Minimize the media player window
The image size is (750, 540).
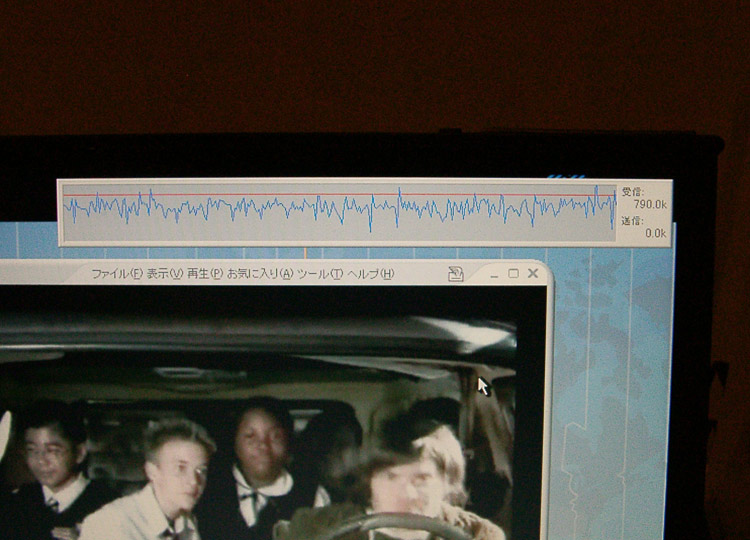[x=496, y=274]
